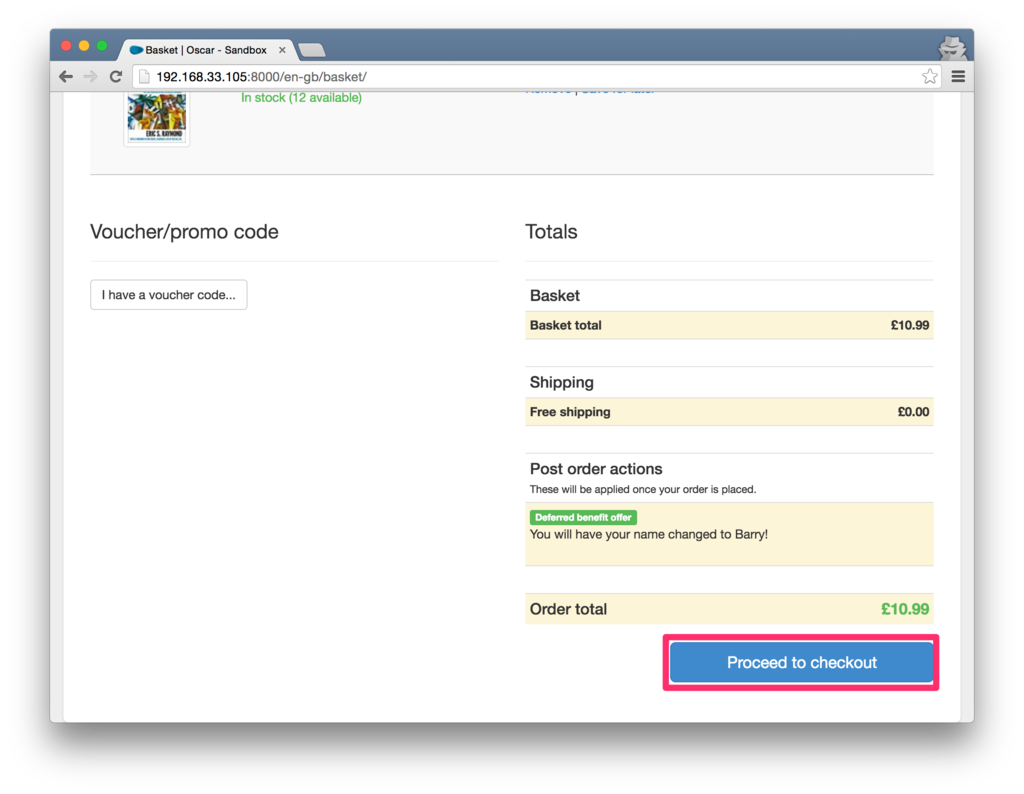1024x794 pixels.
Task: Click the £0.00 shipping amount
Action: coord(913,412)
